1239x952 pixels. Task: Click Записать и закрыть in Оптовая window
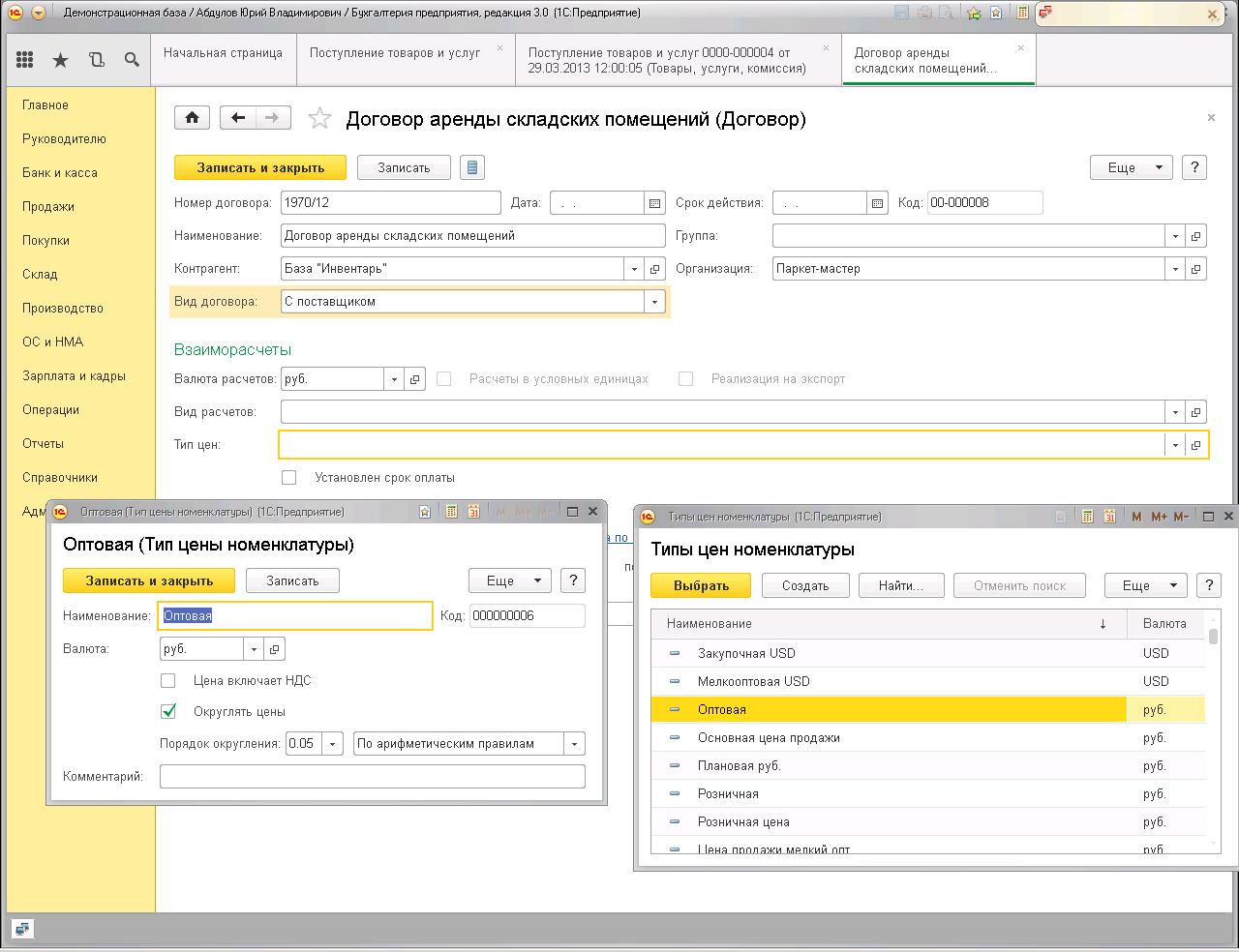pyautogui.click(x=149, y=580)
